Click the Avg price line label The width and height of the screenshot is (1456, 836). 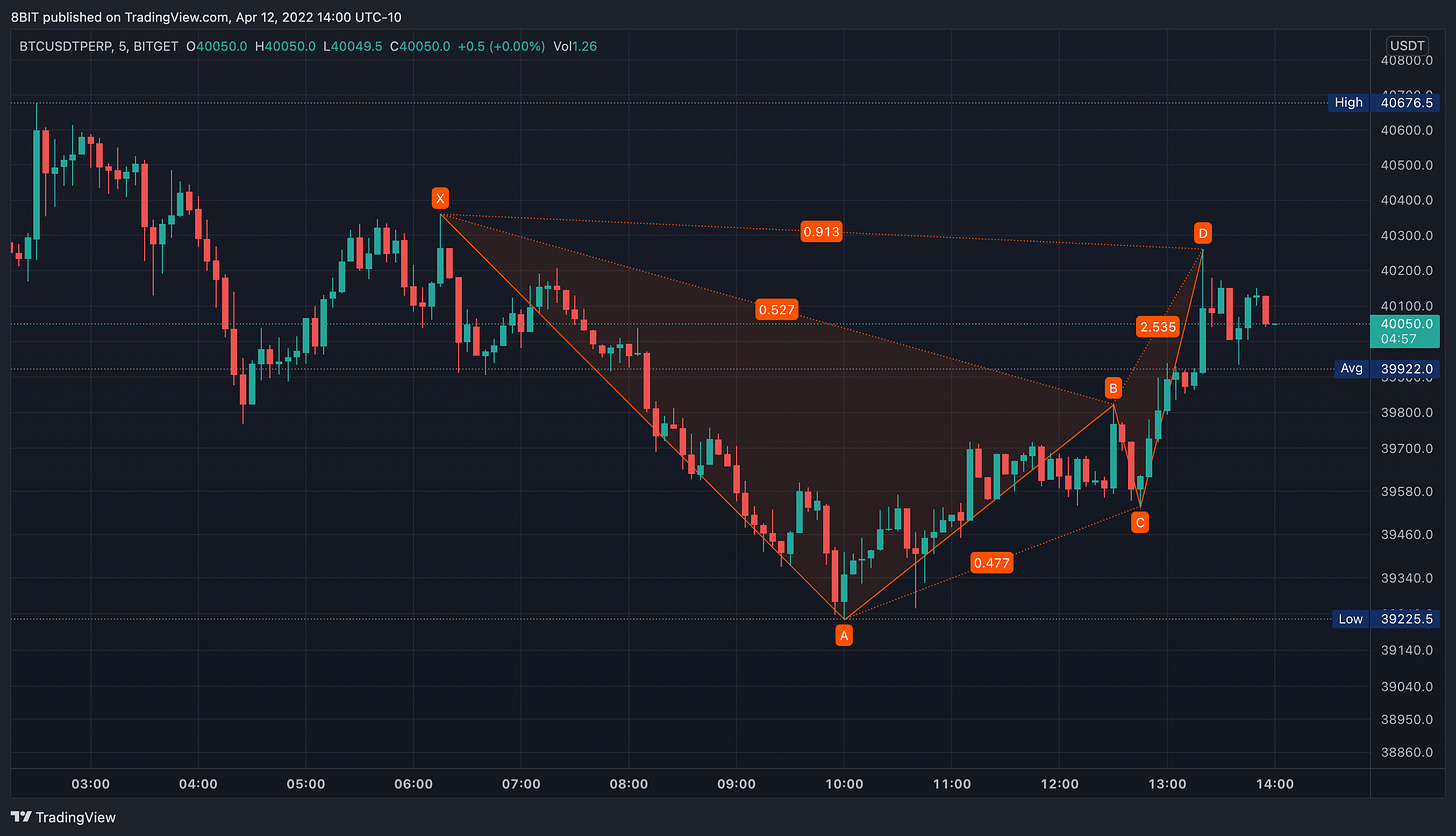tap(1351, 368)
